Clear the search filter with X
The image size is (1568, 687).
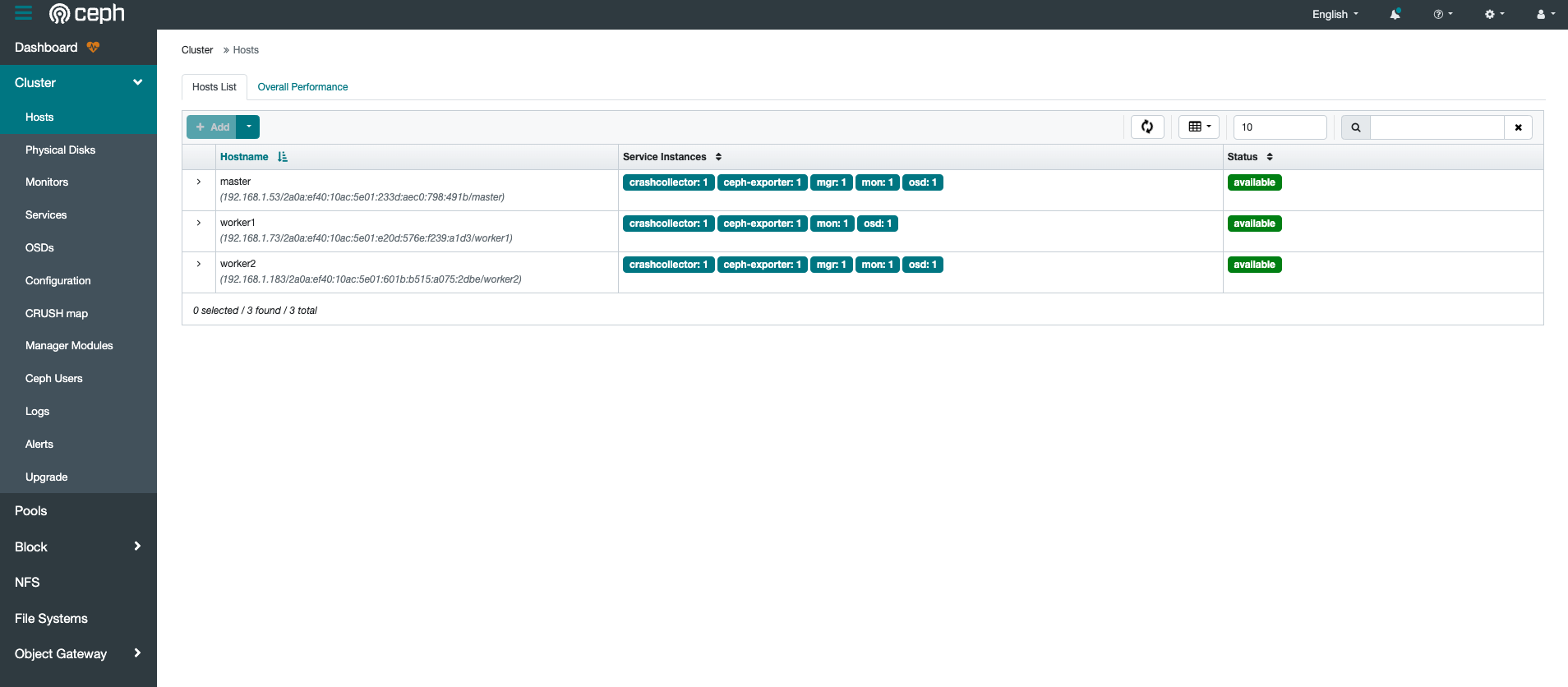point(1518,127)
